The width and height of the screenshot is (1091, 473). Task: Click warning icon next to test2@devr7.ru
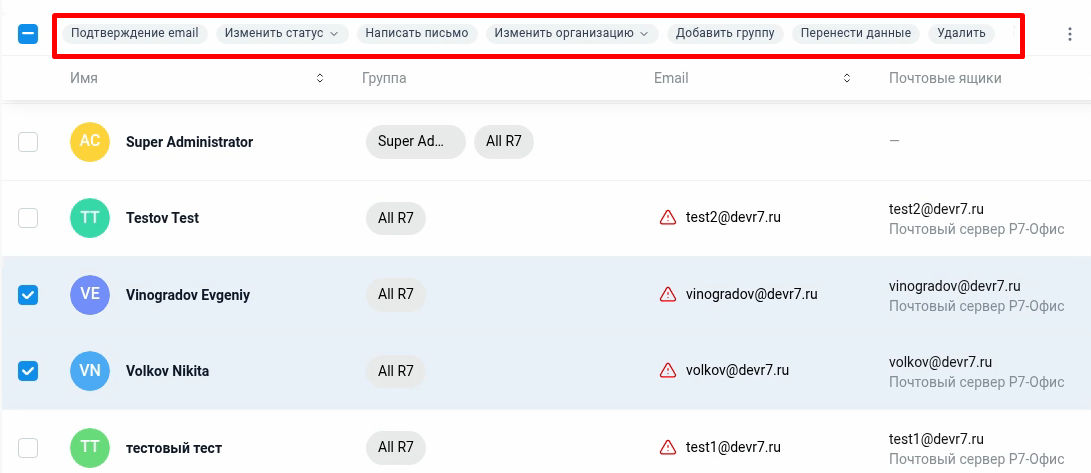[x=667, y=218]
